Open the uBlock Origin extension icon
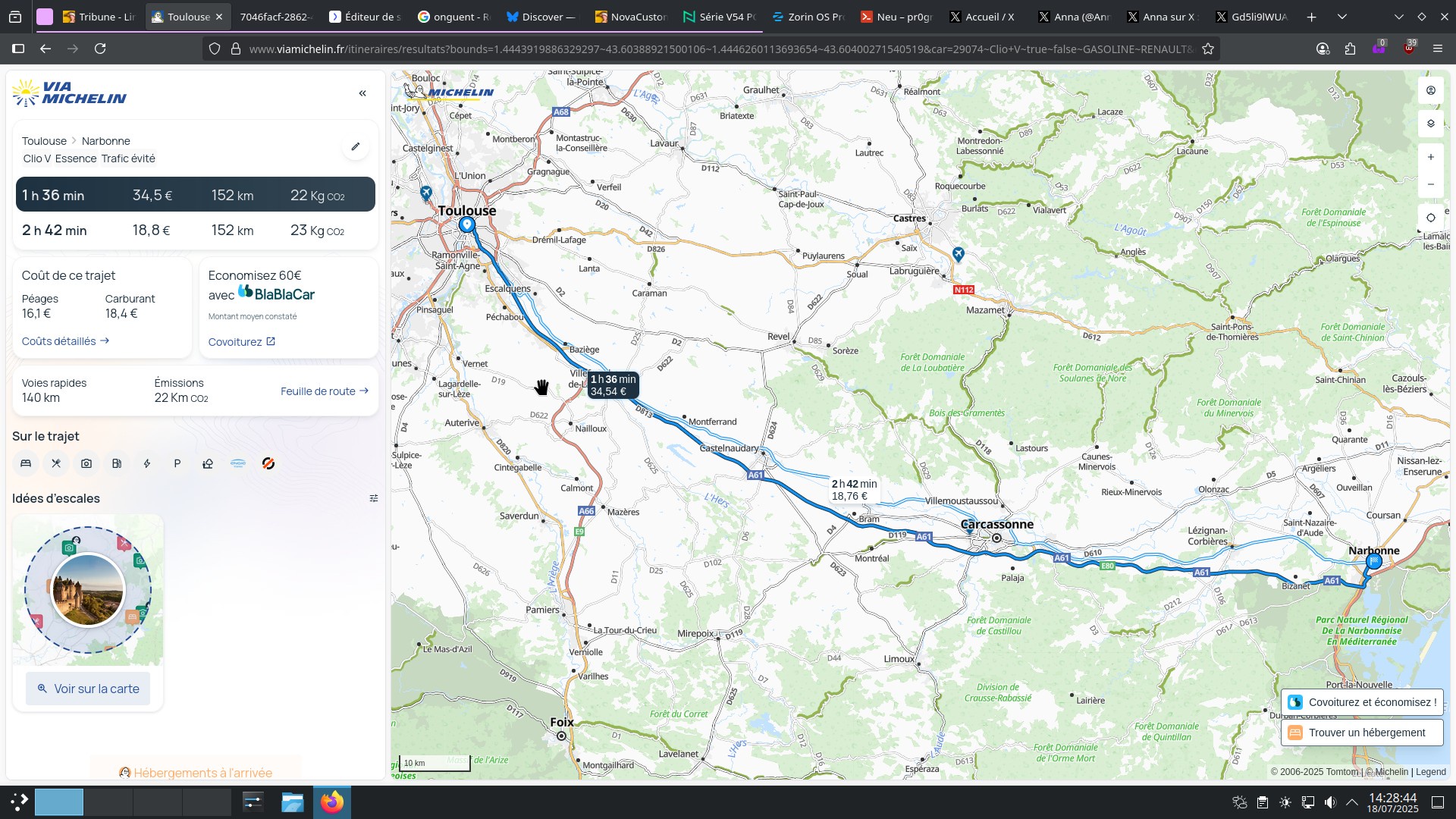The width and height of the screenshot is (1456, 819). pyautogui.click(x=1409, y=49)
